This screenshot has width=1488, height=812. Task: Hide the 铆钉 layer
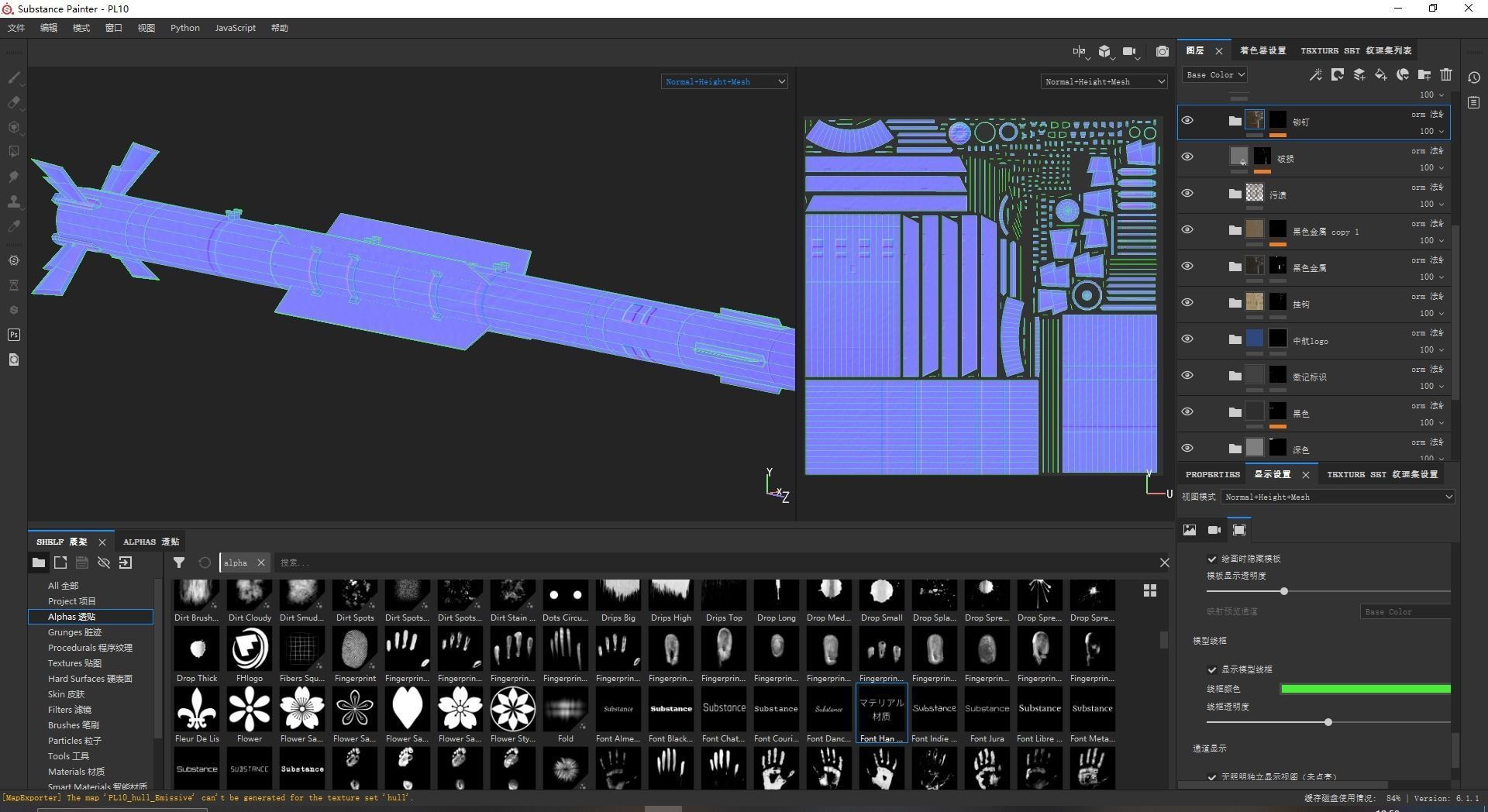pyautogui.click(x=1187, y=120)
